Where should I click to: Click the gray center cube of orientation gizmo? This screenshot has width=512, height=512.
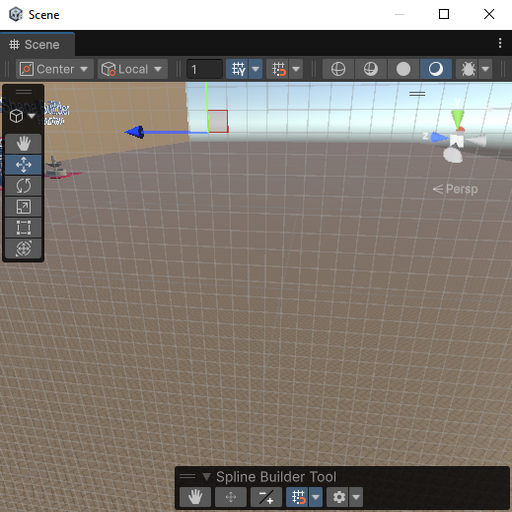coord(457,139)
